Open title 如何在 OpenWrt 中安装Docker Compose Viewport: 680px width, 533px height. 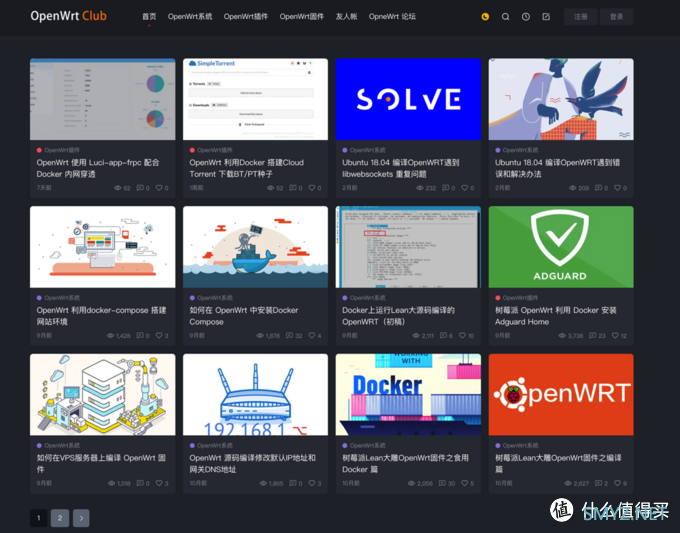[x=244, y=316]
